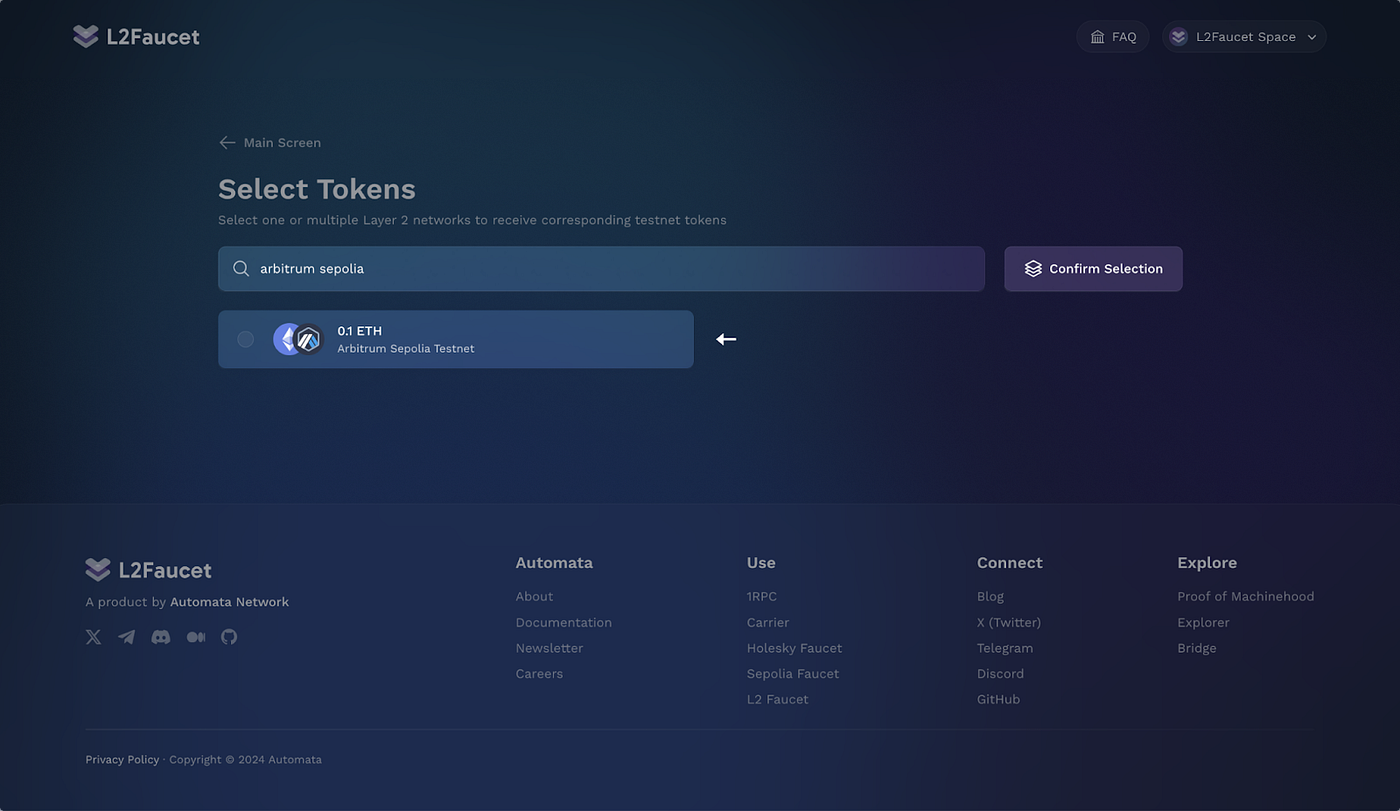Open the Telegram icon in footer
Screen dimensions: 1400x811
[x=127, y=637]
